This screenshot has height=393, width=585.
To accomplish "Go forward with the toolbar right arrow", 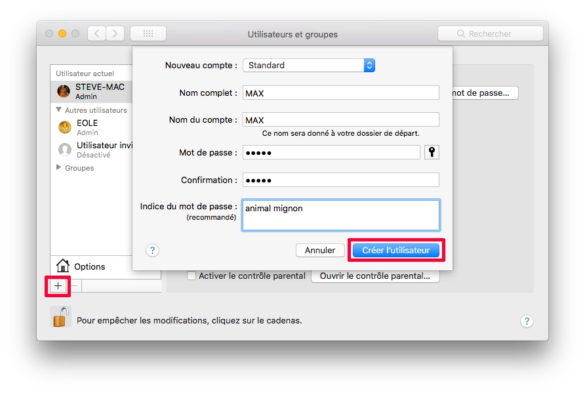I will [115, 34].
